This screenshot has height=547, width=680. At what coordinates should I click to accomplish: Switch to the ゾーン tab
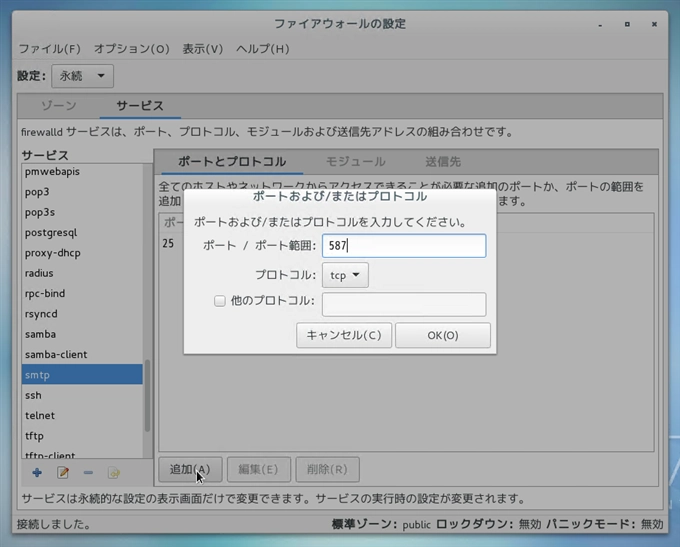click(x=59, y=106)
